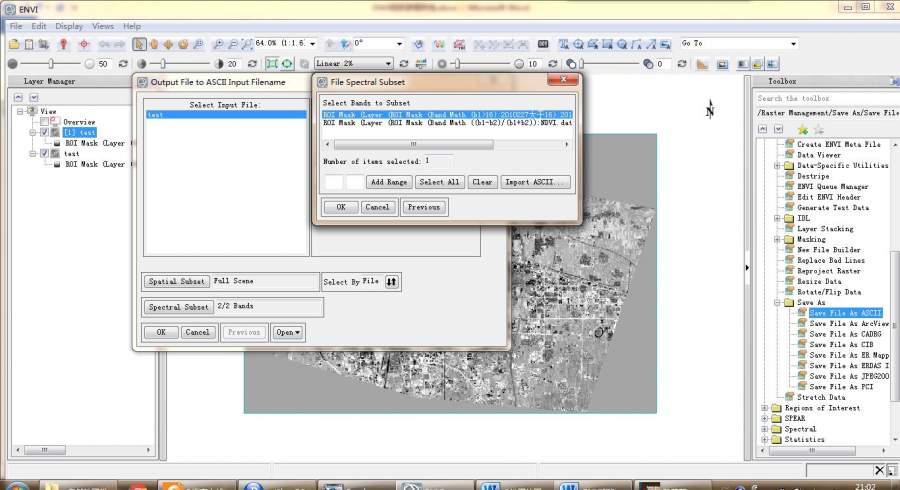Expand the Masking folder in Toolbox
Screen dimensions: 900x490
point(777,239)
